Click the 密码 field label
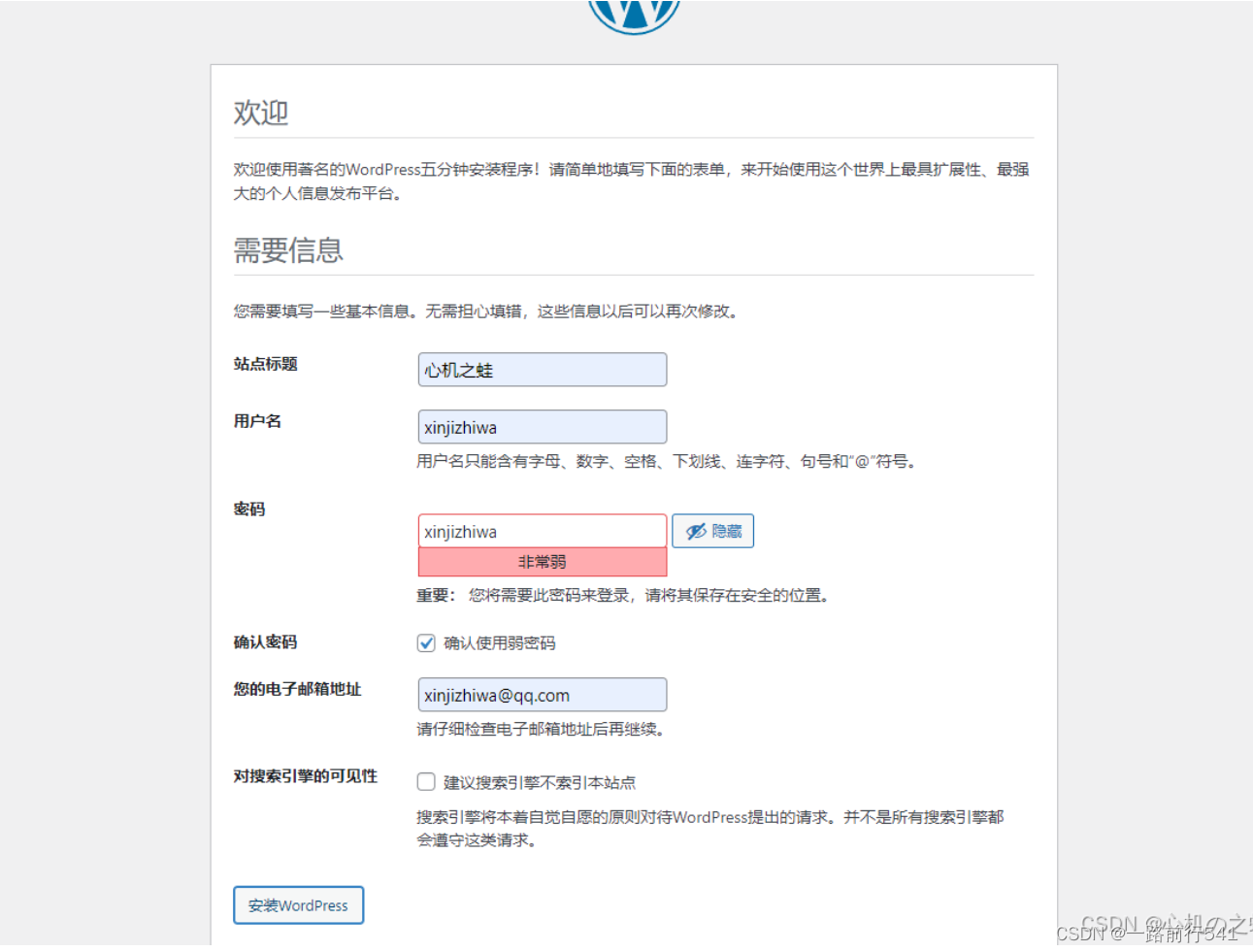 point(248,509)
